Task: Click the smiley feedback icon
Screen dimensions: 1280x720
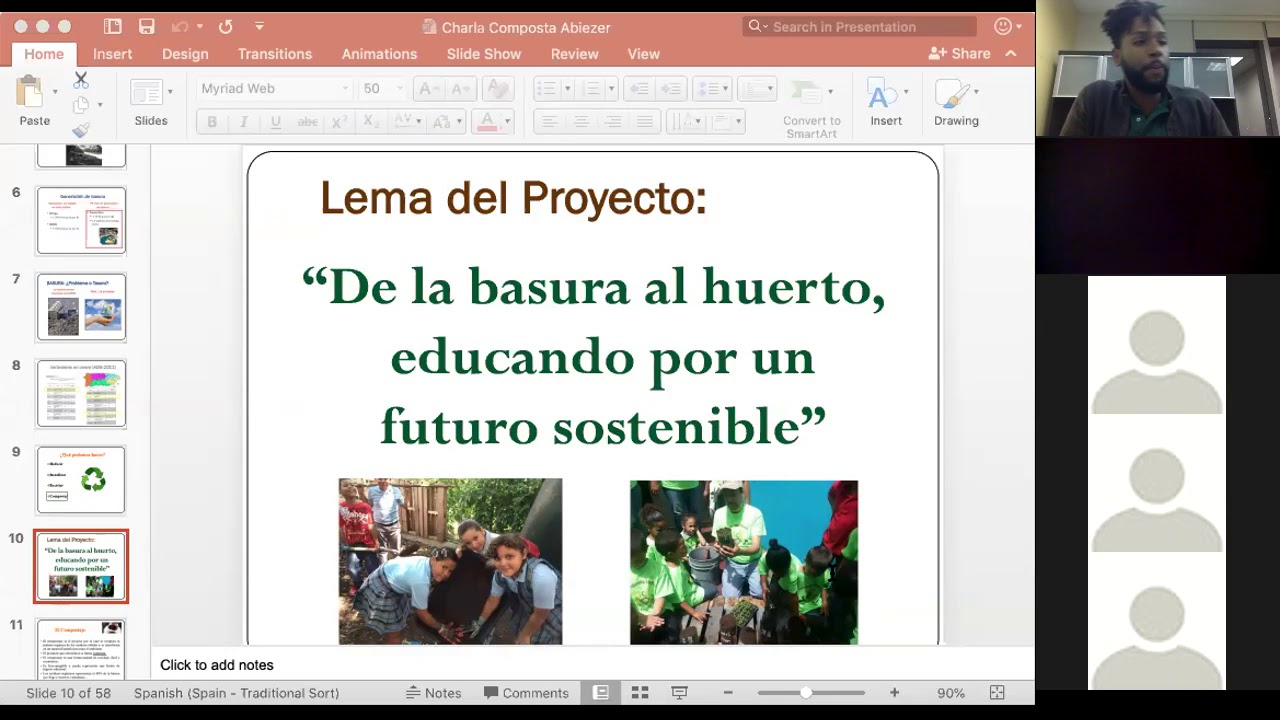Action: [1002, 27]
